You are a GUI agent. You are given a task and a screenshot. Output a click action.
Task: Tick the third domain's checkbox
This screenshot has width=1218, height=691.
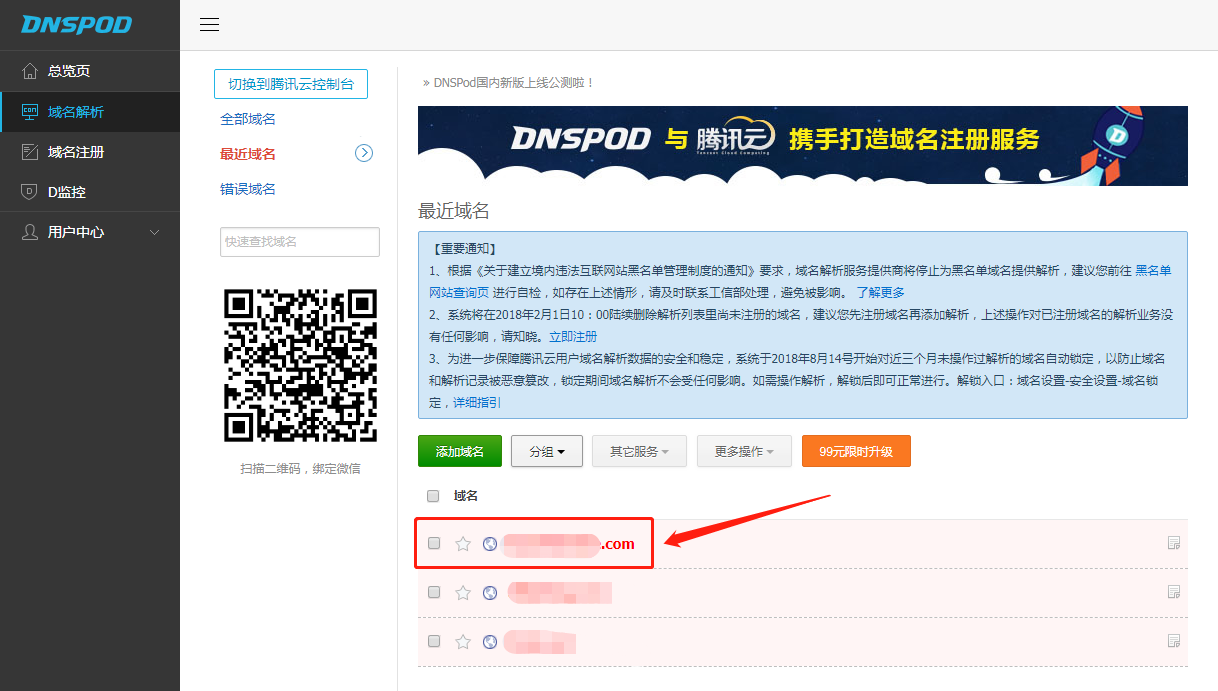[x=434, y=641]
